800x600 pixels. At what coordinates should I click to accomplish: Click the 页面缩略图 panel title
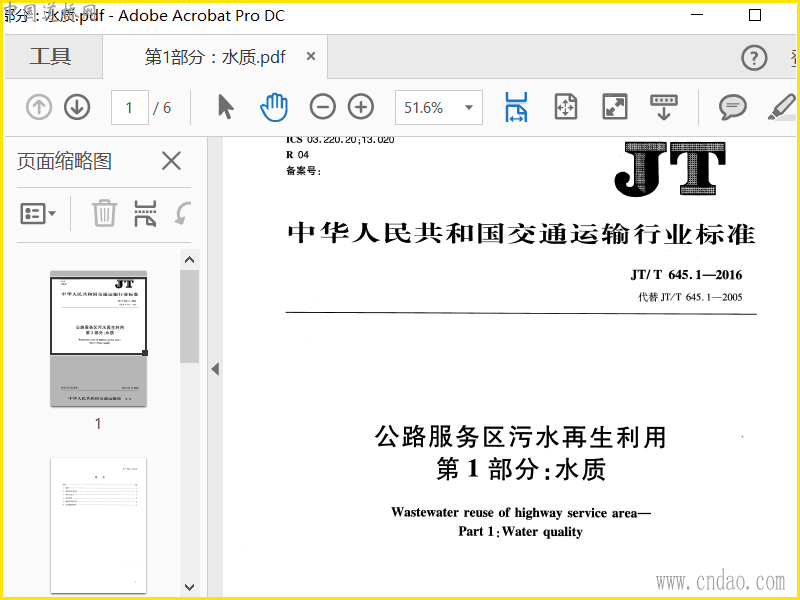64,161
